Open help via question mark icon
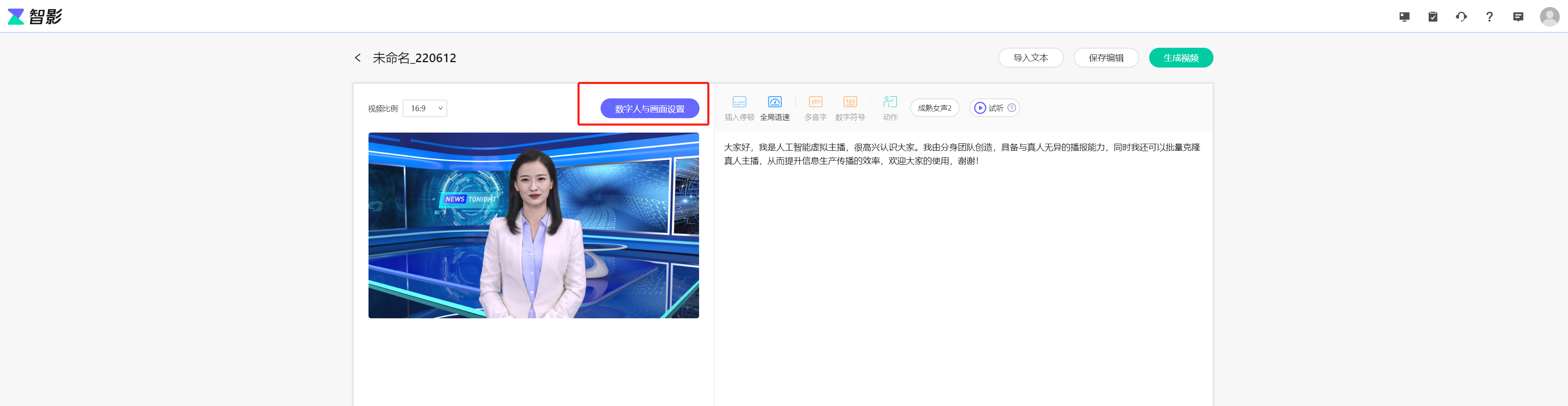The height and width of the screenshot is (406, 1568). click(x=1490, y=17)
